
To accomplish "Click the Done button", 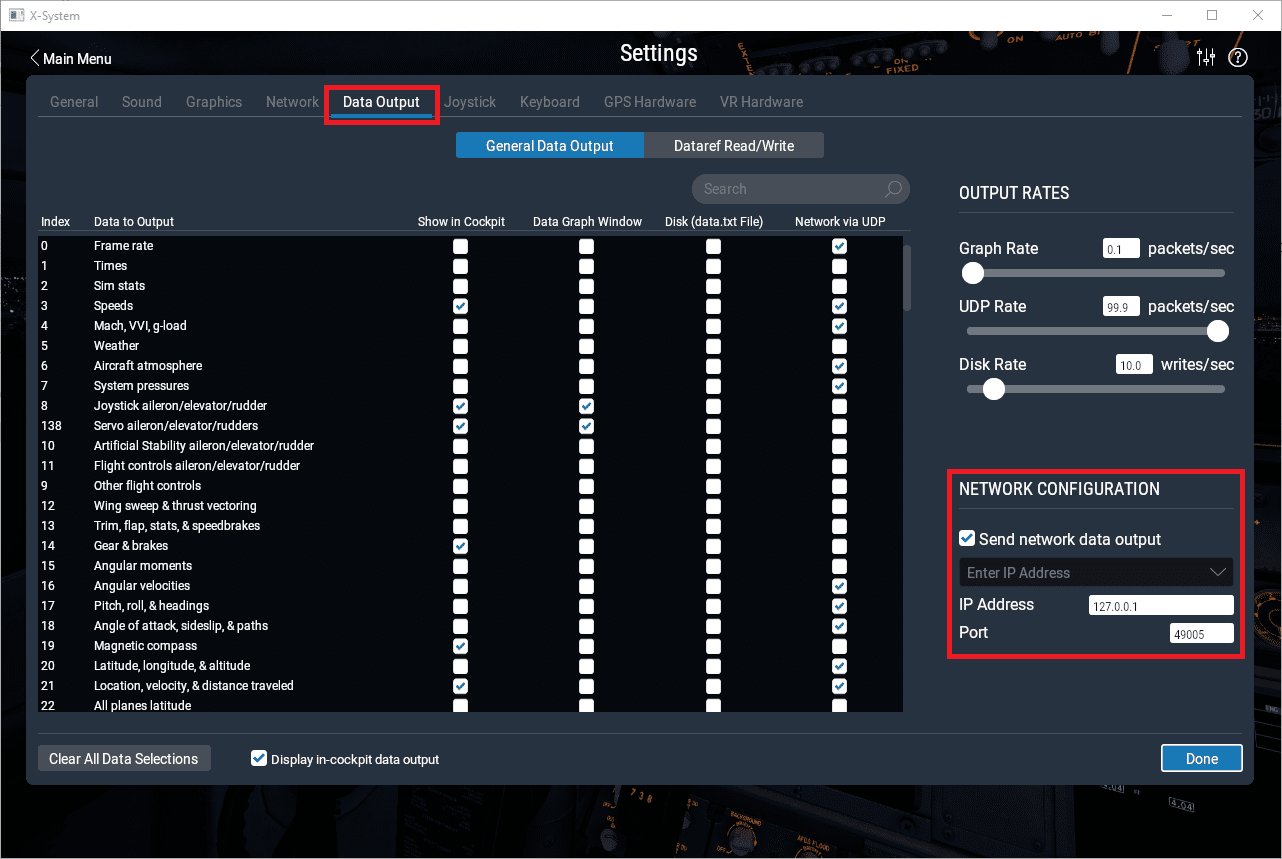I will pyautogui.click(x=1201, y=758).
